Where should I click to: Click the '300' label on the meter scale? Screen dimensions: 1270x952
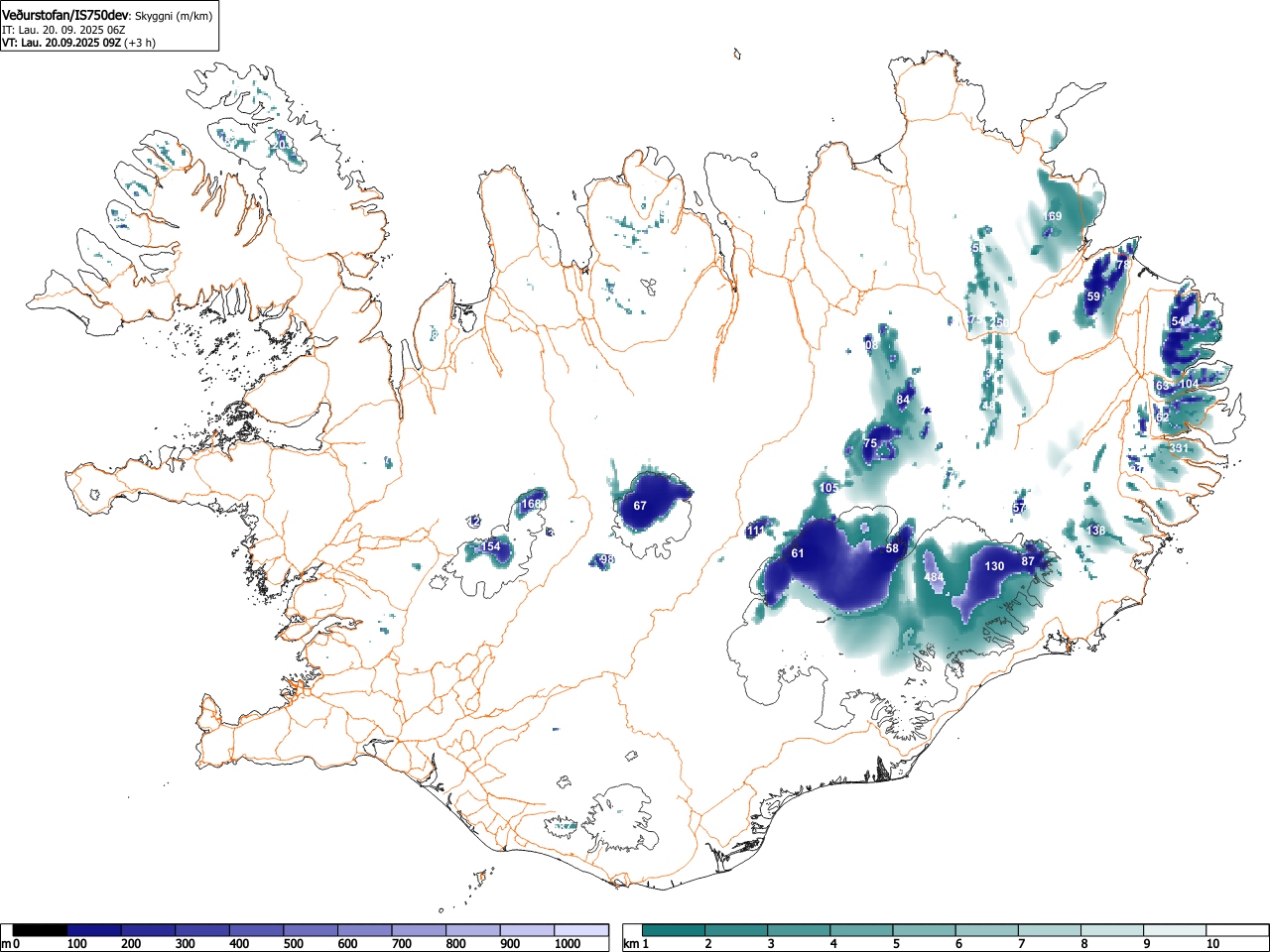185,944
